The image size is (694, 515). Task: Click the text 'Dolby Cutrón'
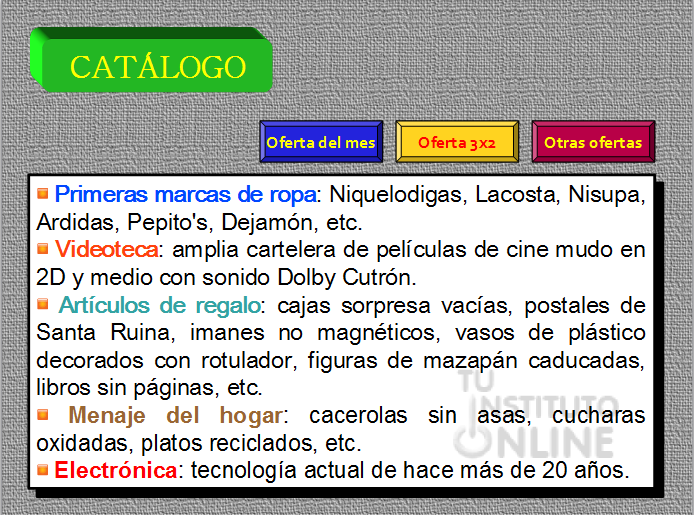(345, 278)
